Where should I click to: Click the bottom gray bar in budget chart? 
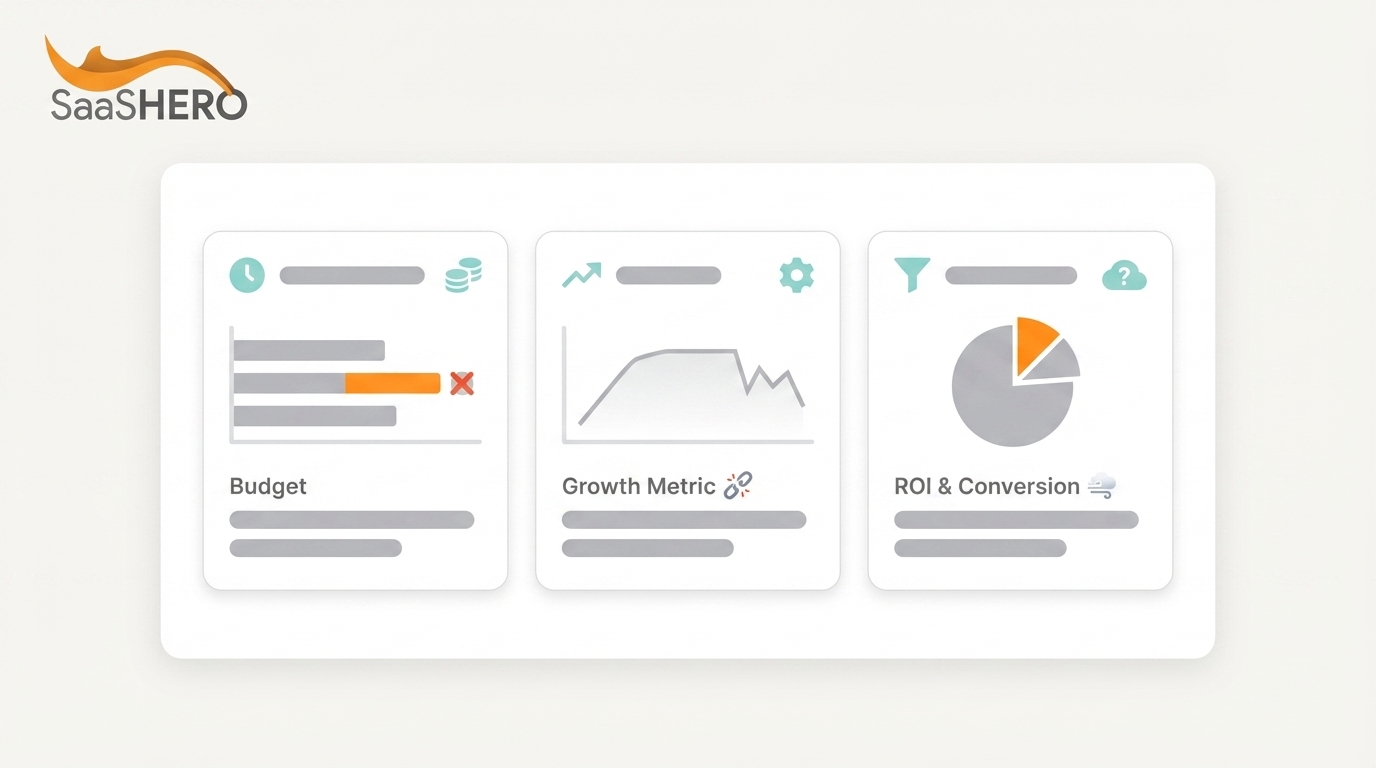coord(315,416)
